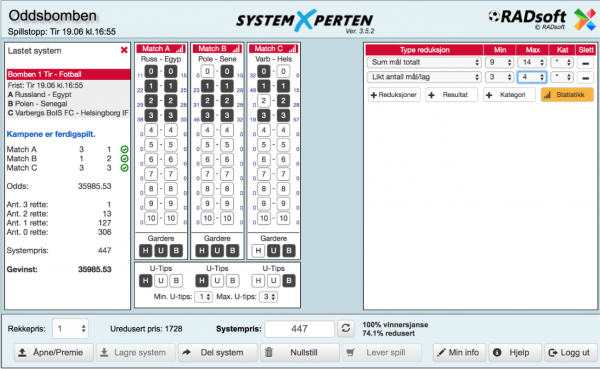Adjust the Max U-tips stepper
The image size is (600, 369).
point(269,297)
